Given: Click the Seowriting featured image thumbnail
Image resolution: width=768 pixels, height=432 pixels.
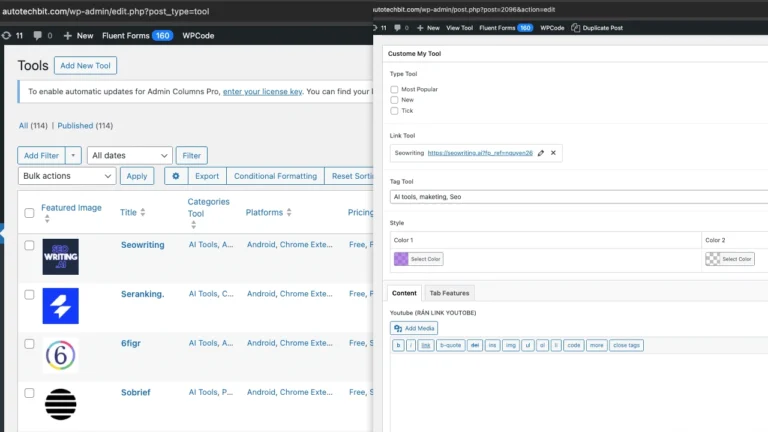Looking at the screenshot, I should click(x=60, y=256).
